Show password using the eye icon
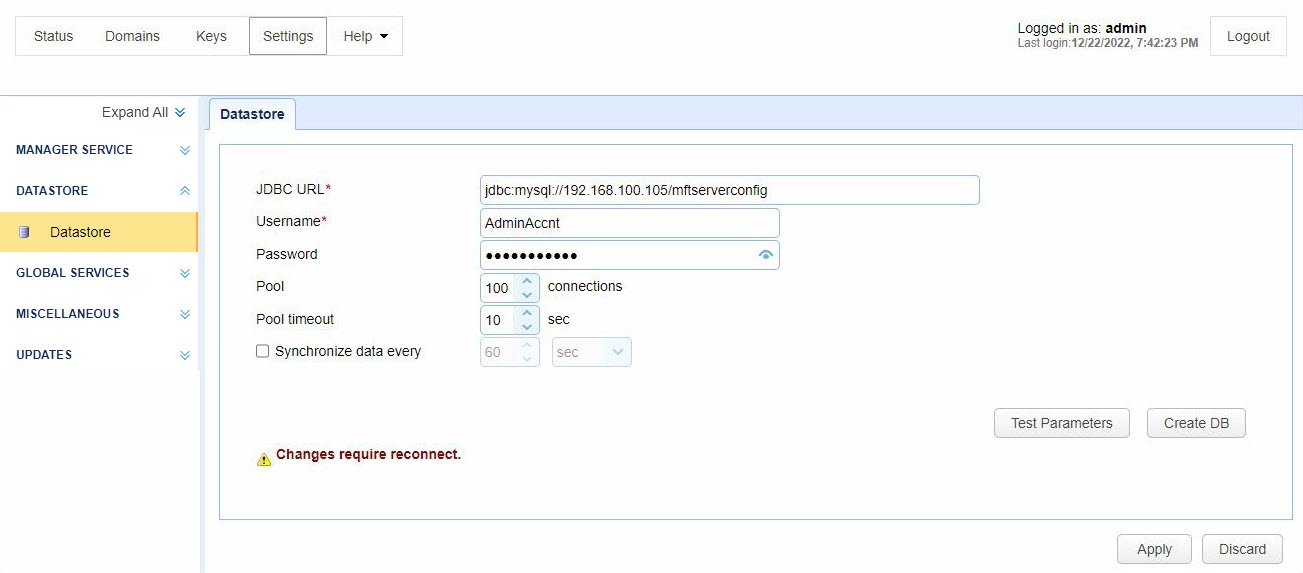Viewport: 1303px width, 573px height. (x=766, y=255)
